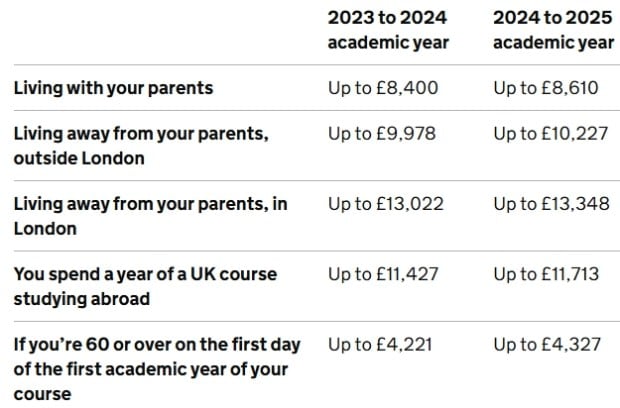This screenshot has width=620, height=408.
Task: Click the 2023 to 2024 academic year header
Action: [388, 31]
